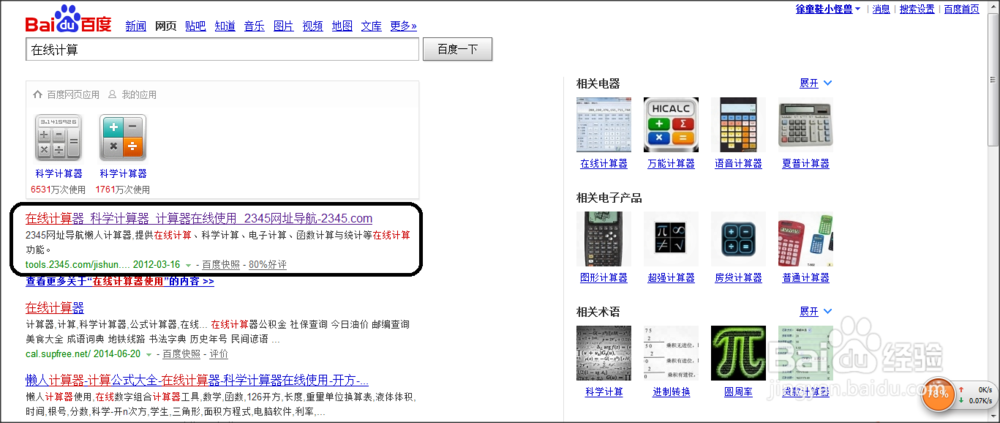
Task: Click the 图形计算器 text link
Action: click(x=604, y=278)
